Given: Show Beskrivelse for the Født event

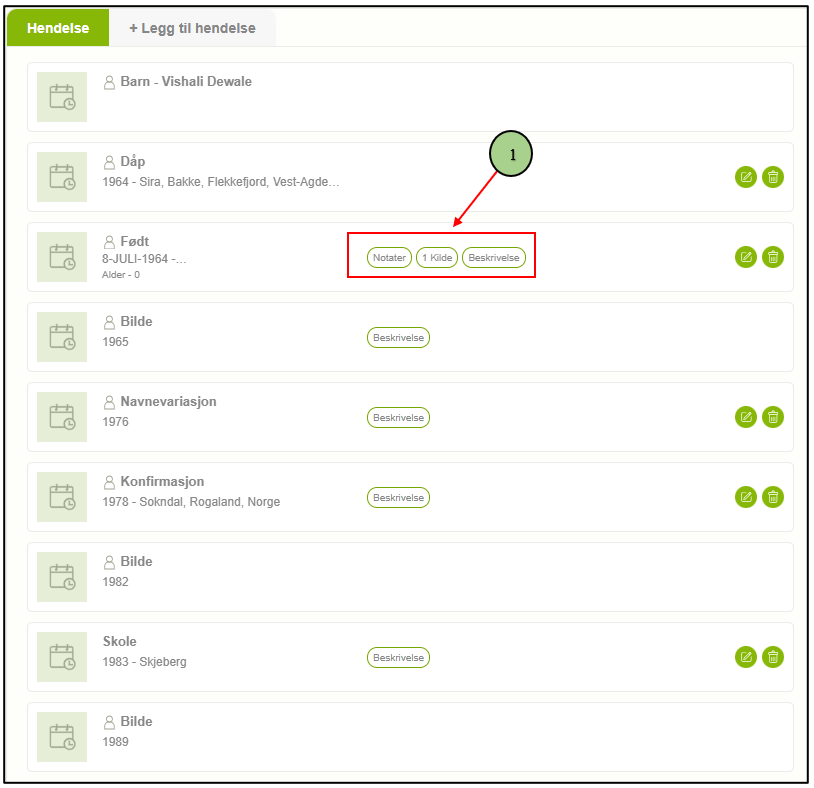Looking at the screenshot, I should coord(494,257).
